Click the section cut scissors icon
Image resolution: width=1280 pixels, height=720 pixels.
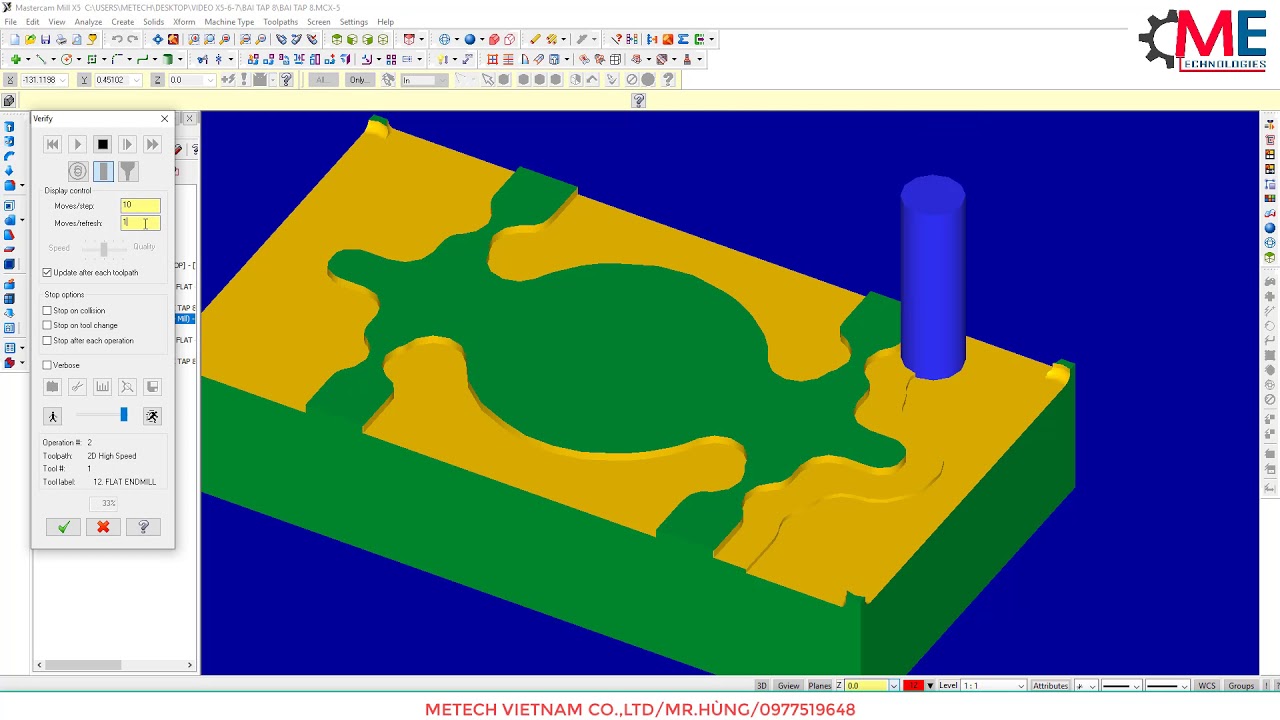click(x=77, y=387)
